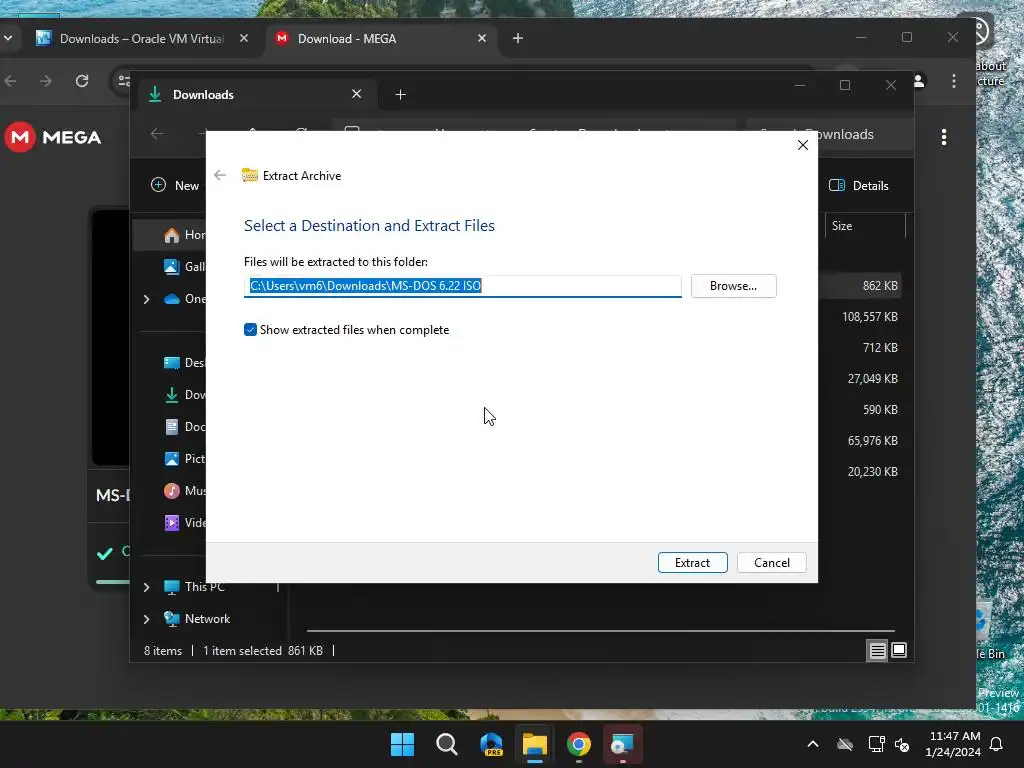
Task: Open Windows taskbar Search
Action: click(x=447, y=744)
